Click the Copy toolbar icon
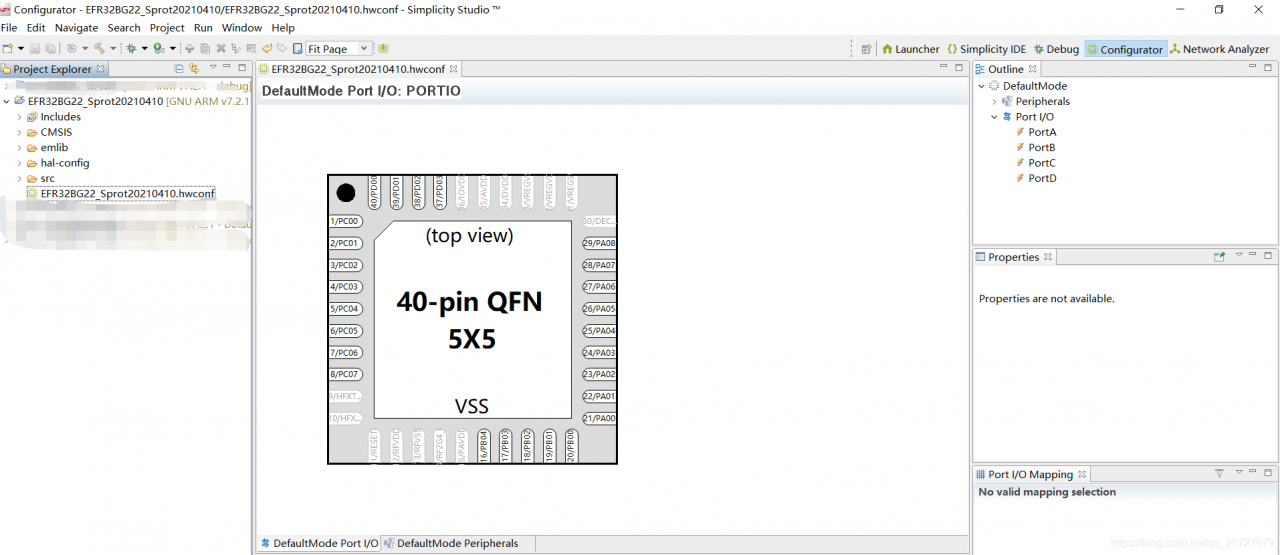 click(205, 48)
